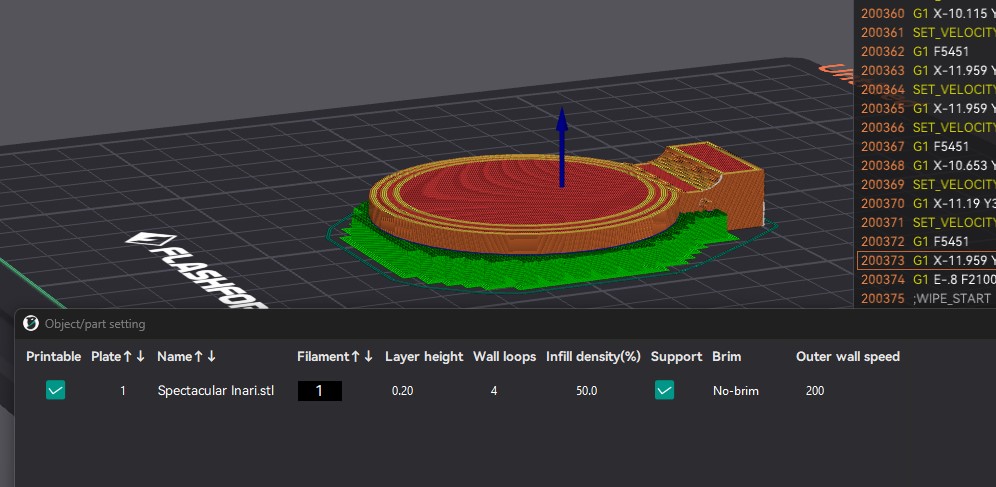996x487 pixels.
Task: Edit the wall loops value 4
Action: click(494, 391)
